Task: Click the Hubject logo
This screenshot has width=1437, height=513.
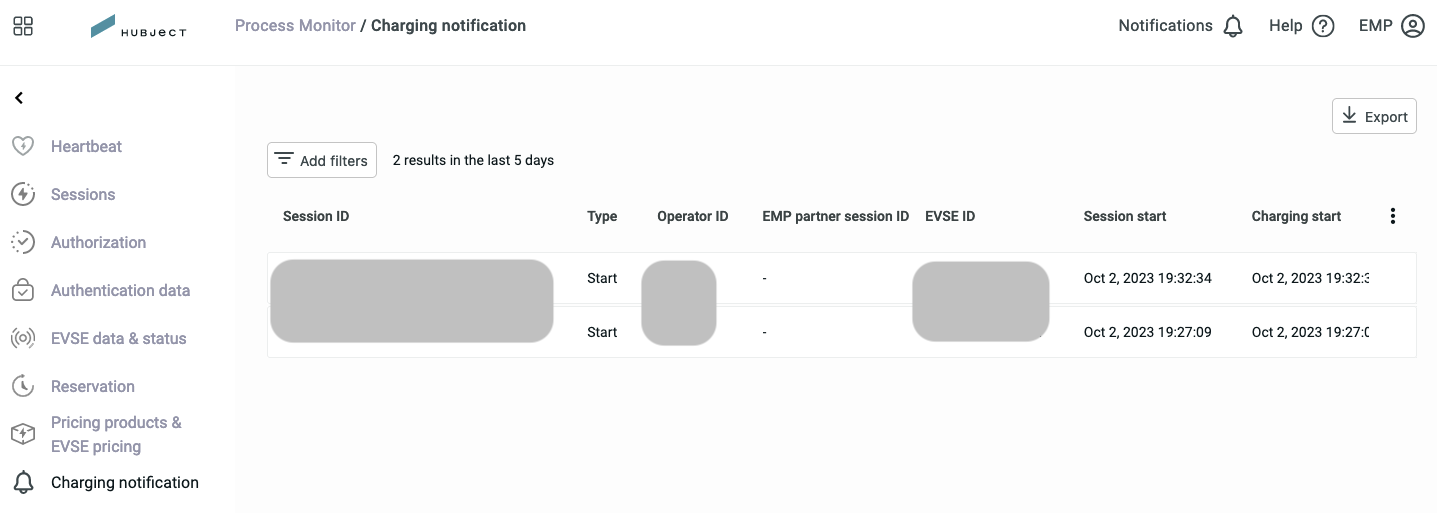Action: coord(138,27)
